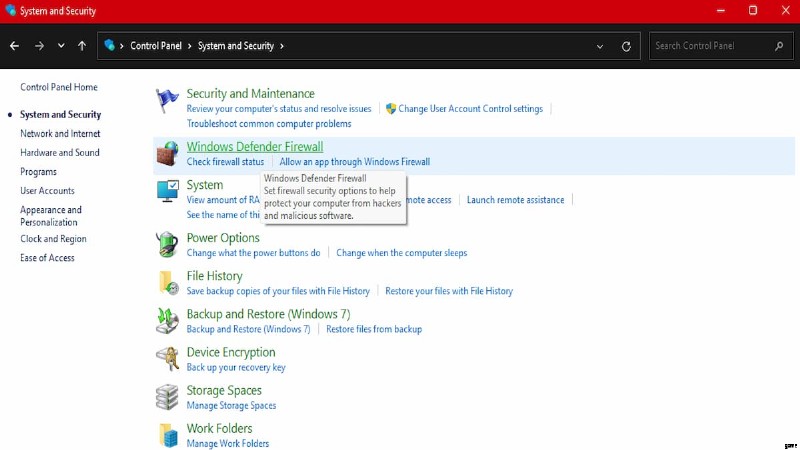Open the File History heading
The height and width of the screenshot is (450, 800).
[x=214, y=276]
